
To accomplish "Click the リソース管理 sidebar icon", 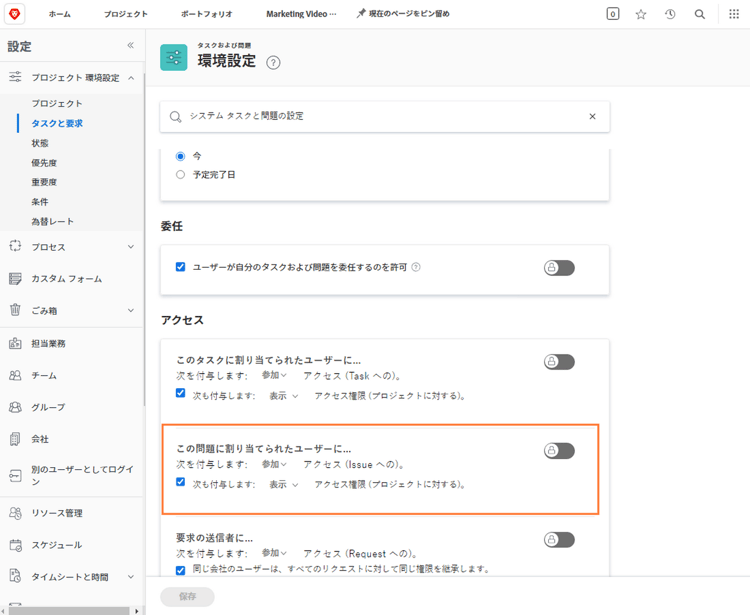I will click(15, 513).
